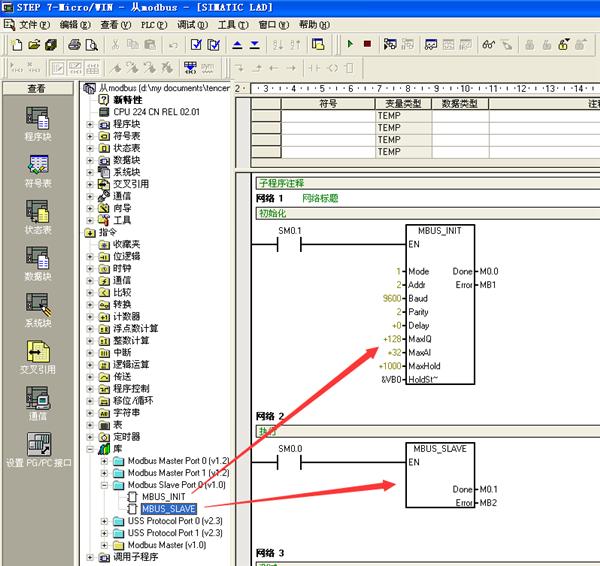Open Symbol Table in the view sidebar
Viewport: 600px width, 566px height.
(x=38, y=171)
